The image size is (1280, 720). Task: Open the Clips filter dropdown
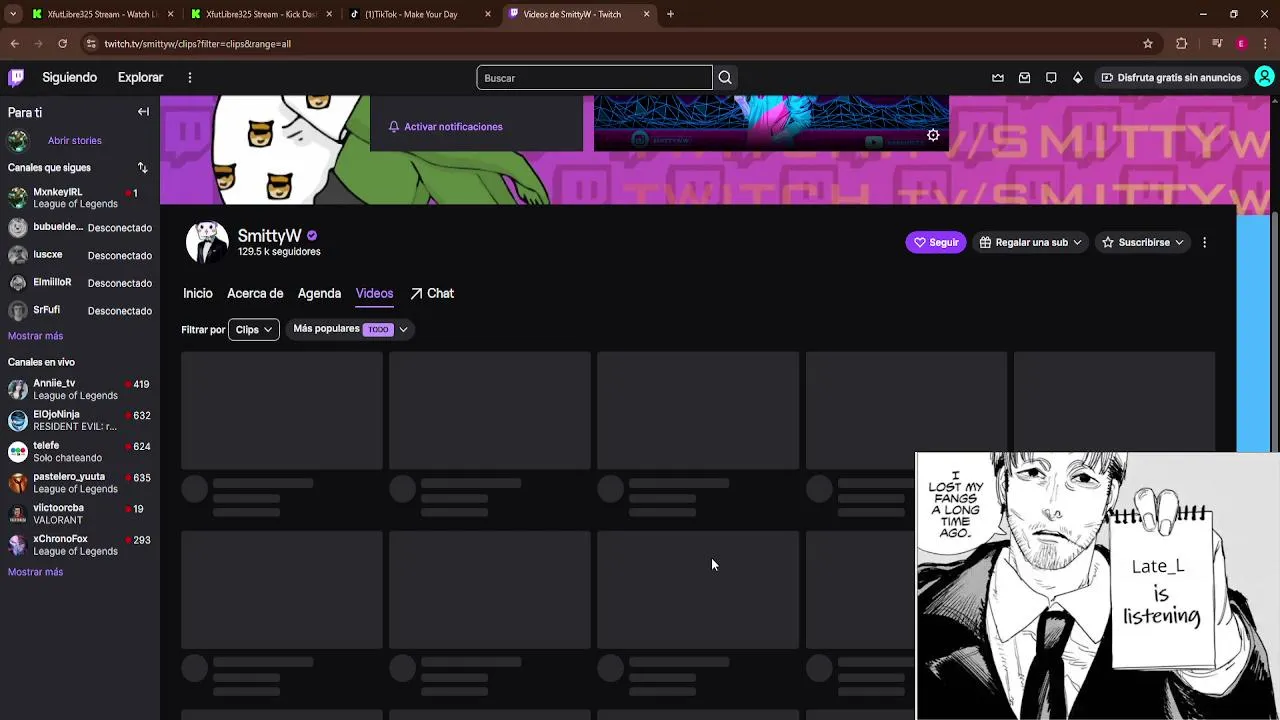coord(254,329)
